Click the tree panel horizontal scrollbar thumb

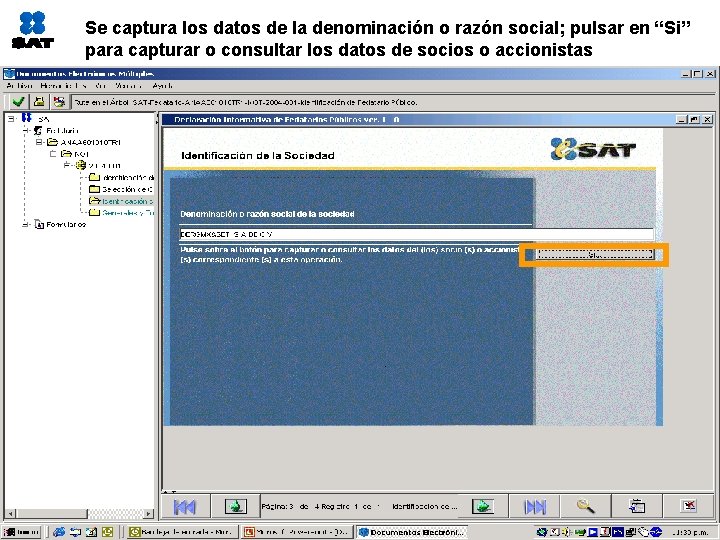coord(51,513)
